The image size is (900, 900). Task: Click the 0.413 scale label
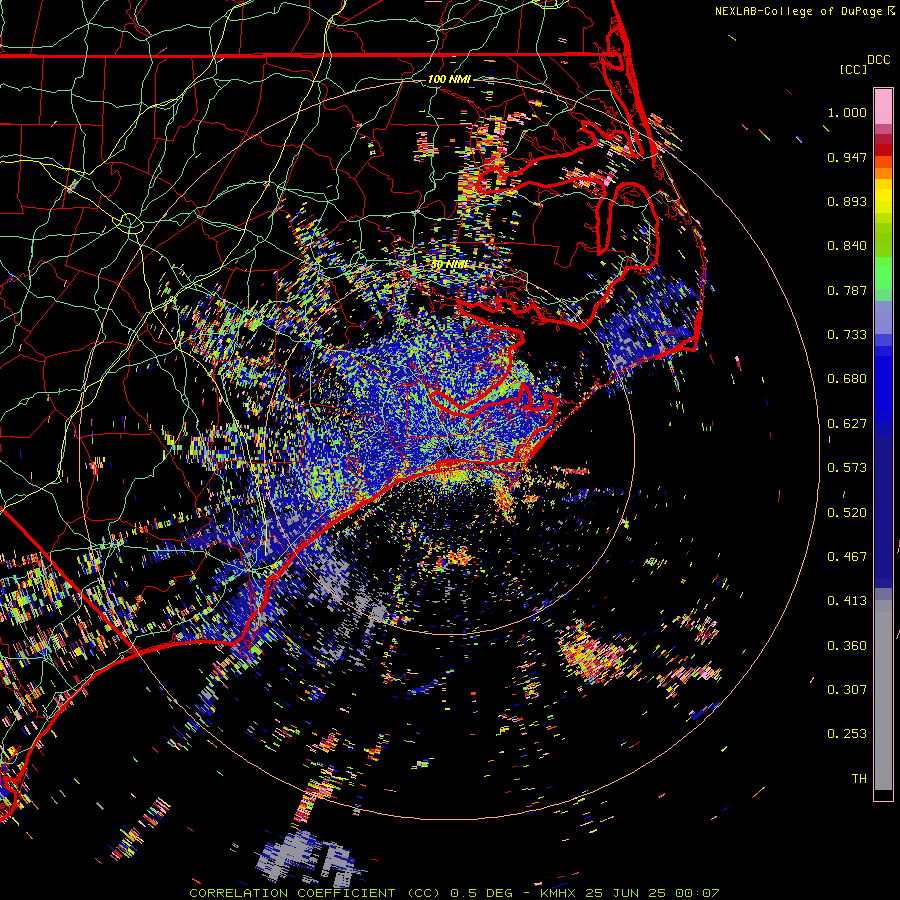847,601
